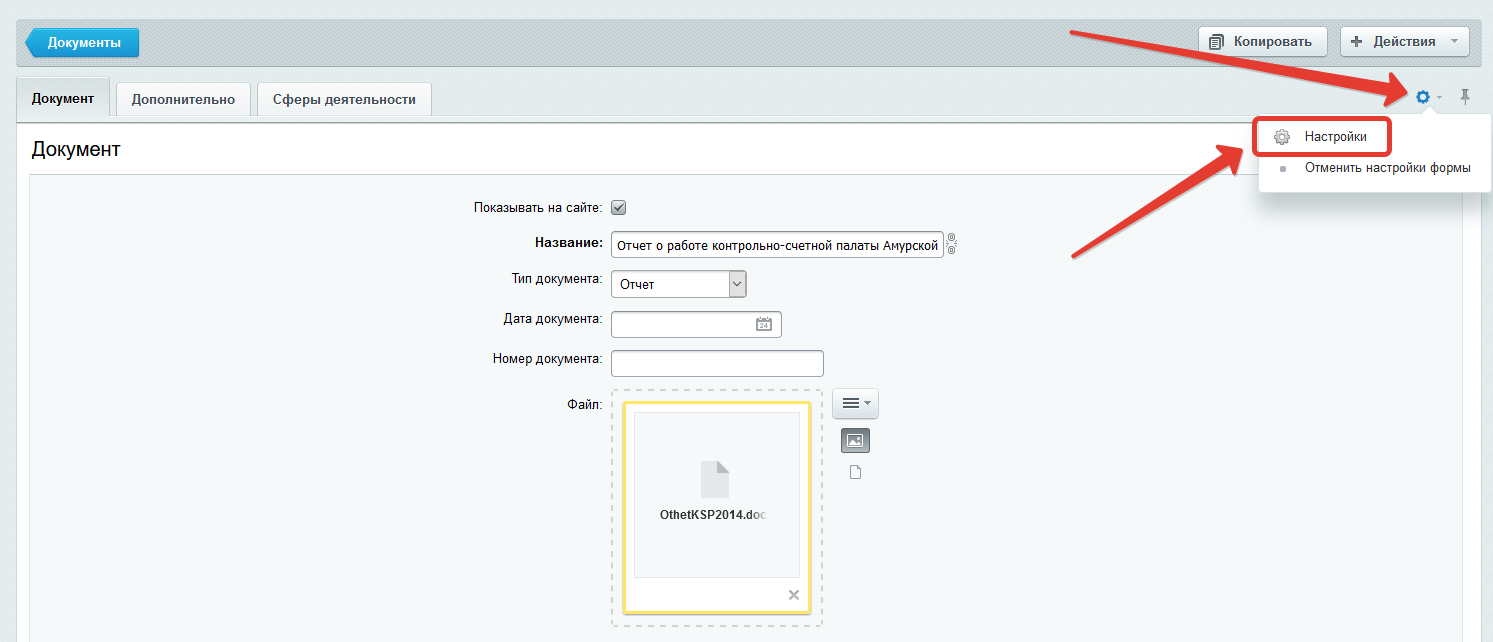Open the Сферы деятельности tab
The image size is (1493, 642).
click(x=344, y=99)
